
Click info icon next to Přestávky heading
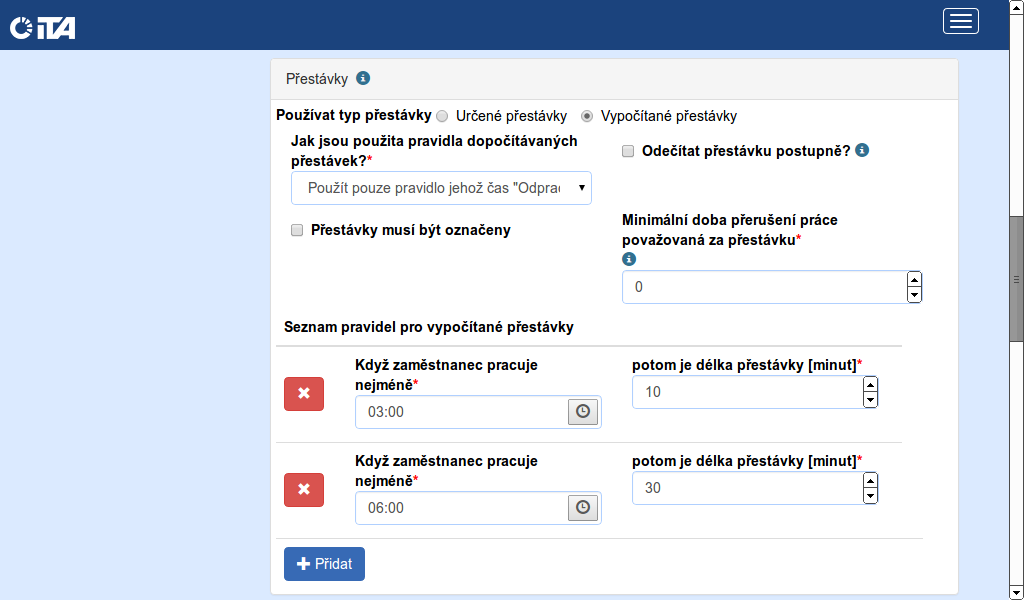click(363, 78)
